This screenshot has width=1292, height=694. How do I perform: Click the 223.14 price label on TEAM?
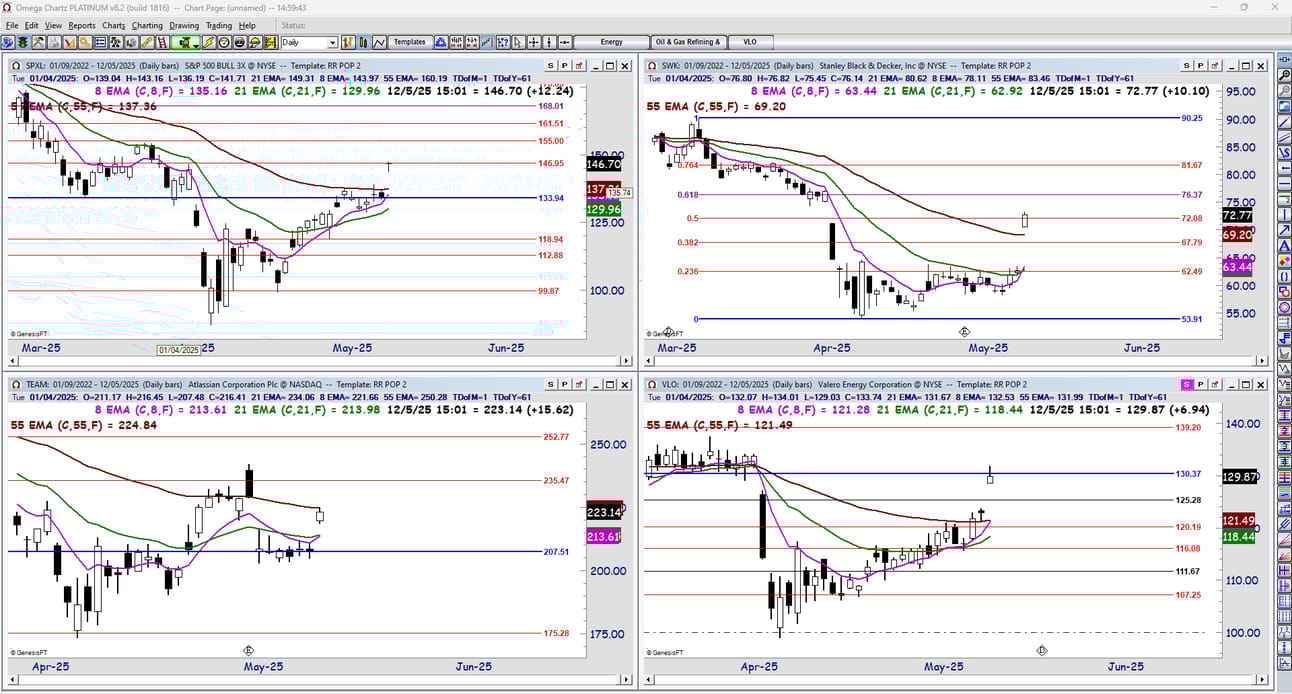click(x=604, y=511)
